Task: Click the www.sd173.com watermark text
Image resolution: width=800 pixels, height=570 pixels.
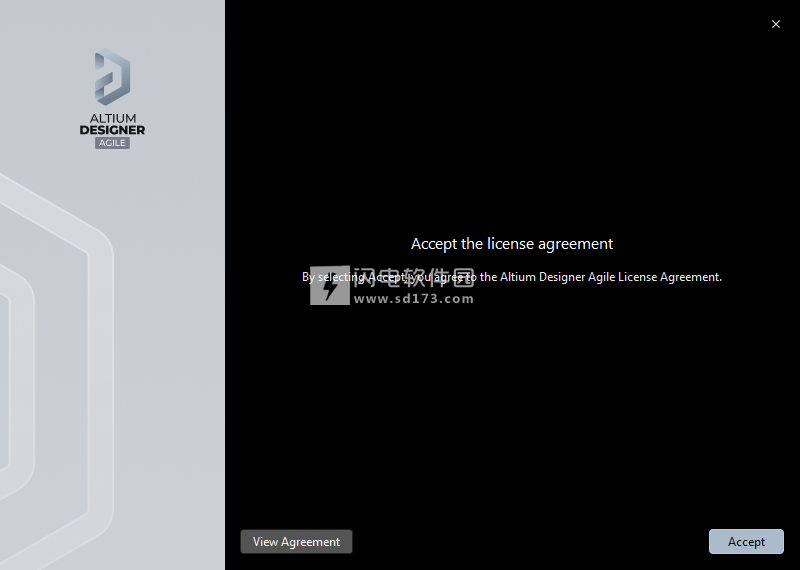Action: (412, 298)
